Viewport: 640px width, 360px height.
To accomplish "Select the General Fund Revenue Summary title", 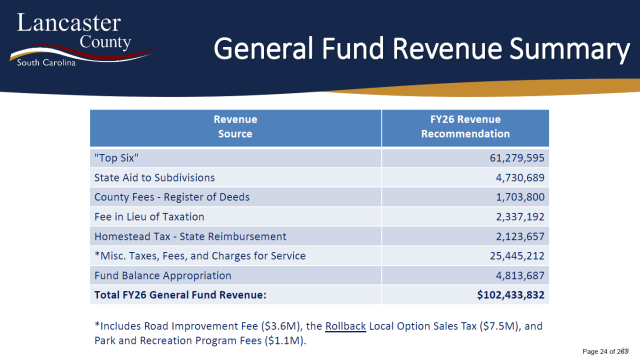I will tap(422, 49).
